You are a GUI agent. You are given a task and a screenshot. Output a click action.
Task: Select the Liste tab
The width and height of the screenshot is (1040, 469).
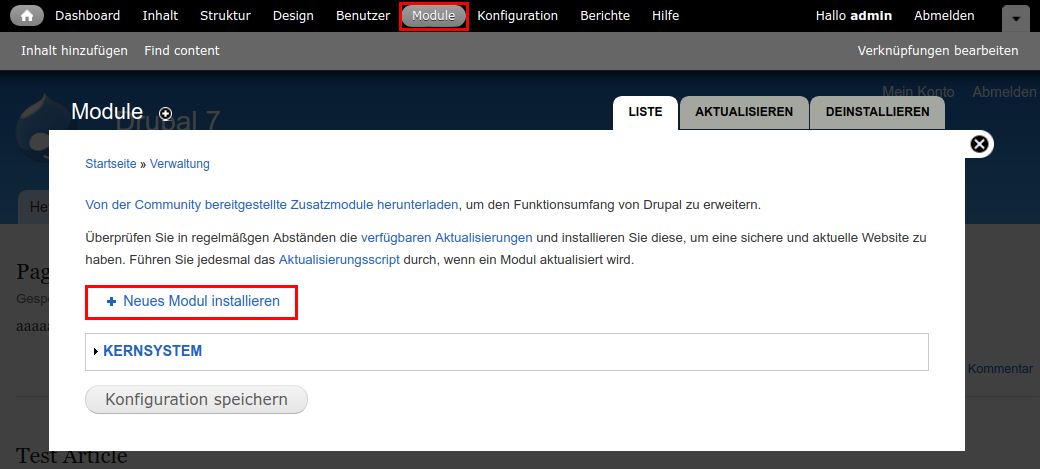[x=645, y=112]
